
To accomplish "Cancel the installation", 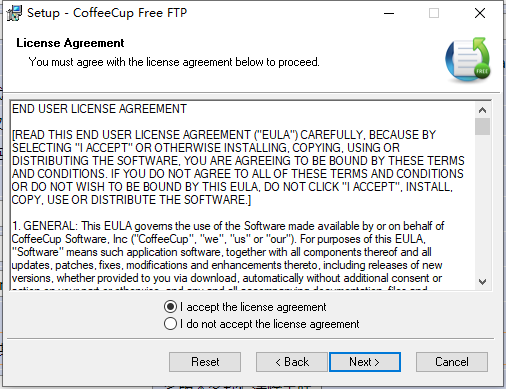I will click(452, 362).
